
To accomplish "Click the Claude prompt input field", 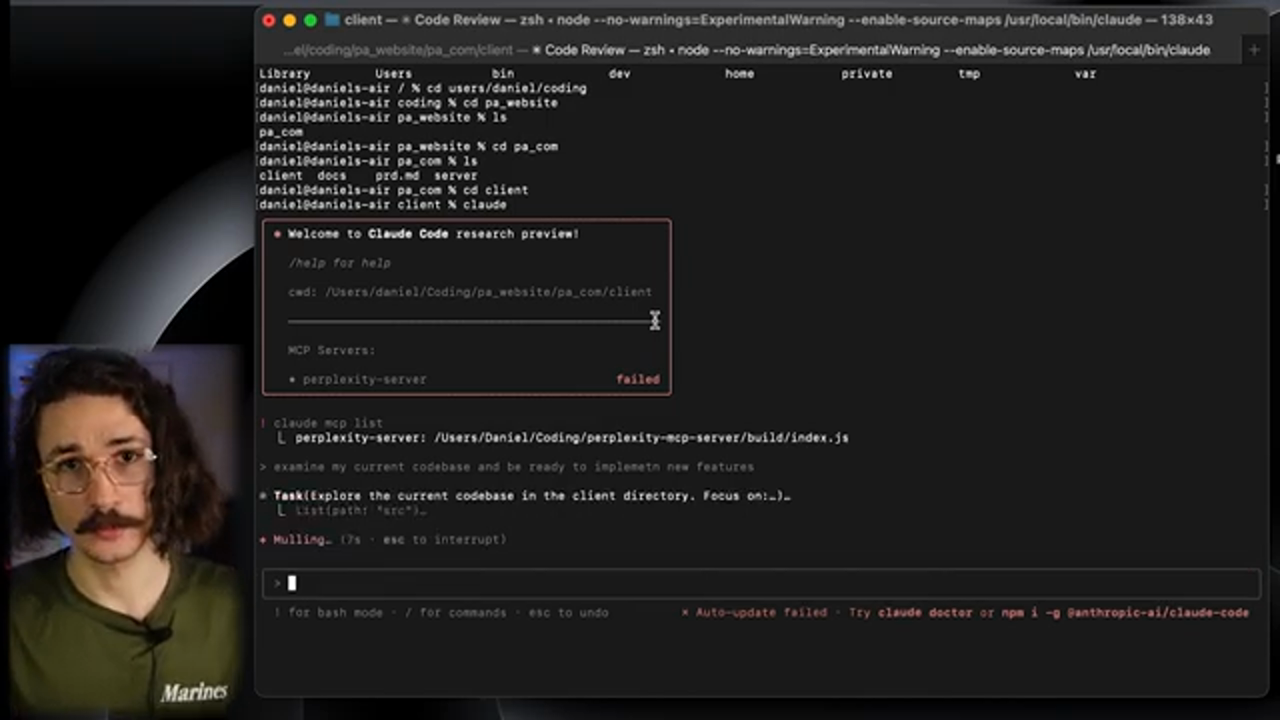I will tap(762, 583).
